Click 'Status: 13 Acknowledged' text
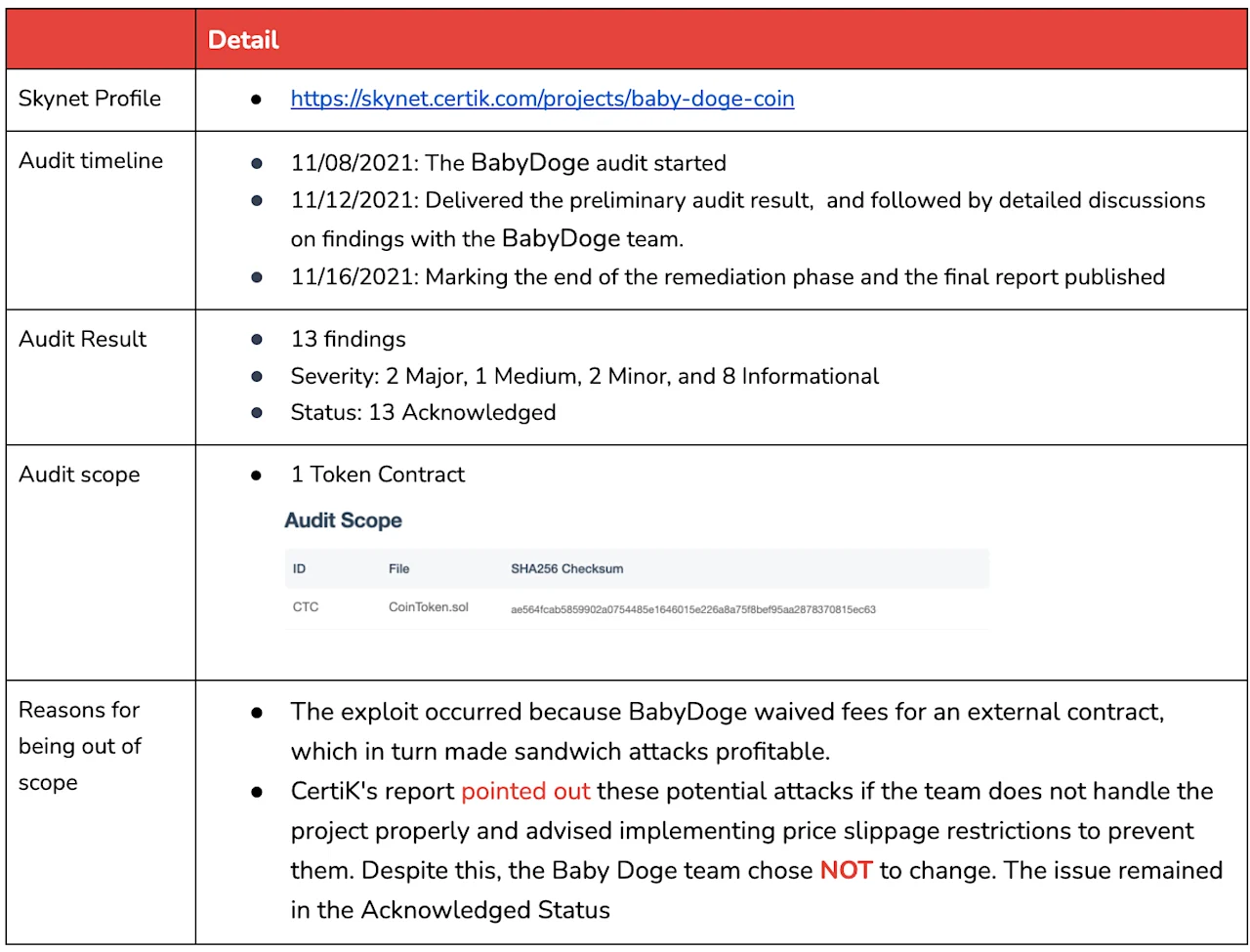This screenshot has width=1250, height=952. [423, 412]
